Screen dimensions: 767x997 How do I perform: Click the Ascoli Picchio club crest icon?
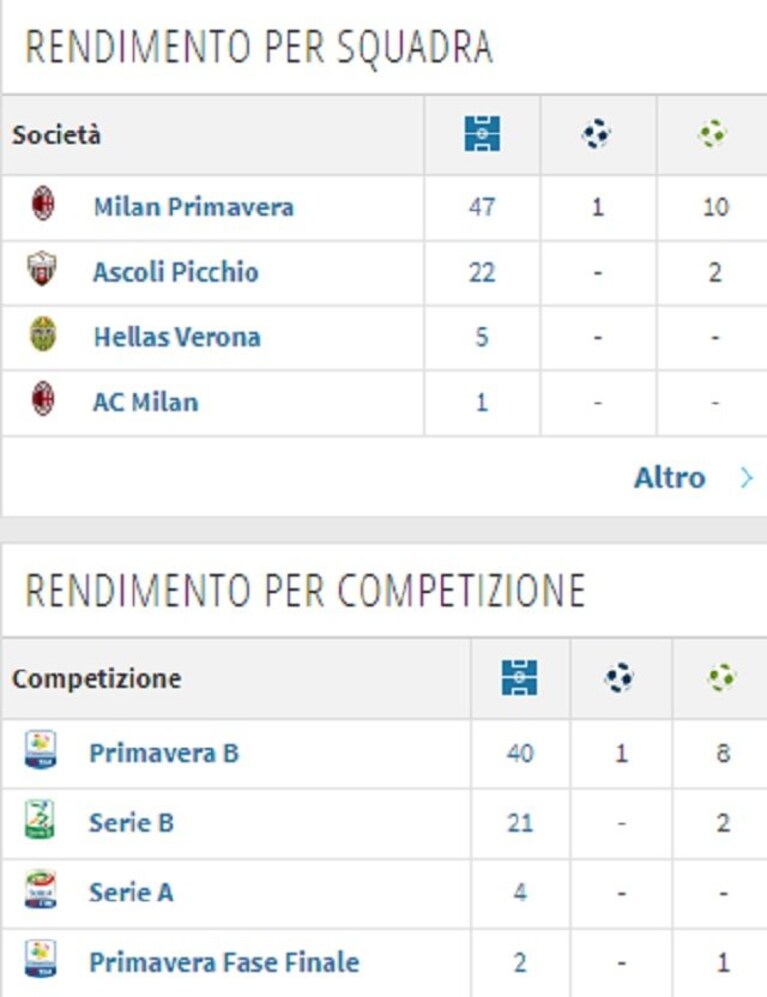pyautogui.click(x=42, y=269)
